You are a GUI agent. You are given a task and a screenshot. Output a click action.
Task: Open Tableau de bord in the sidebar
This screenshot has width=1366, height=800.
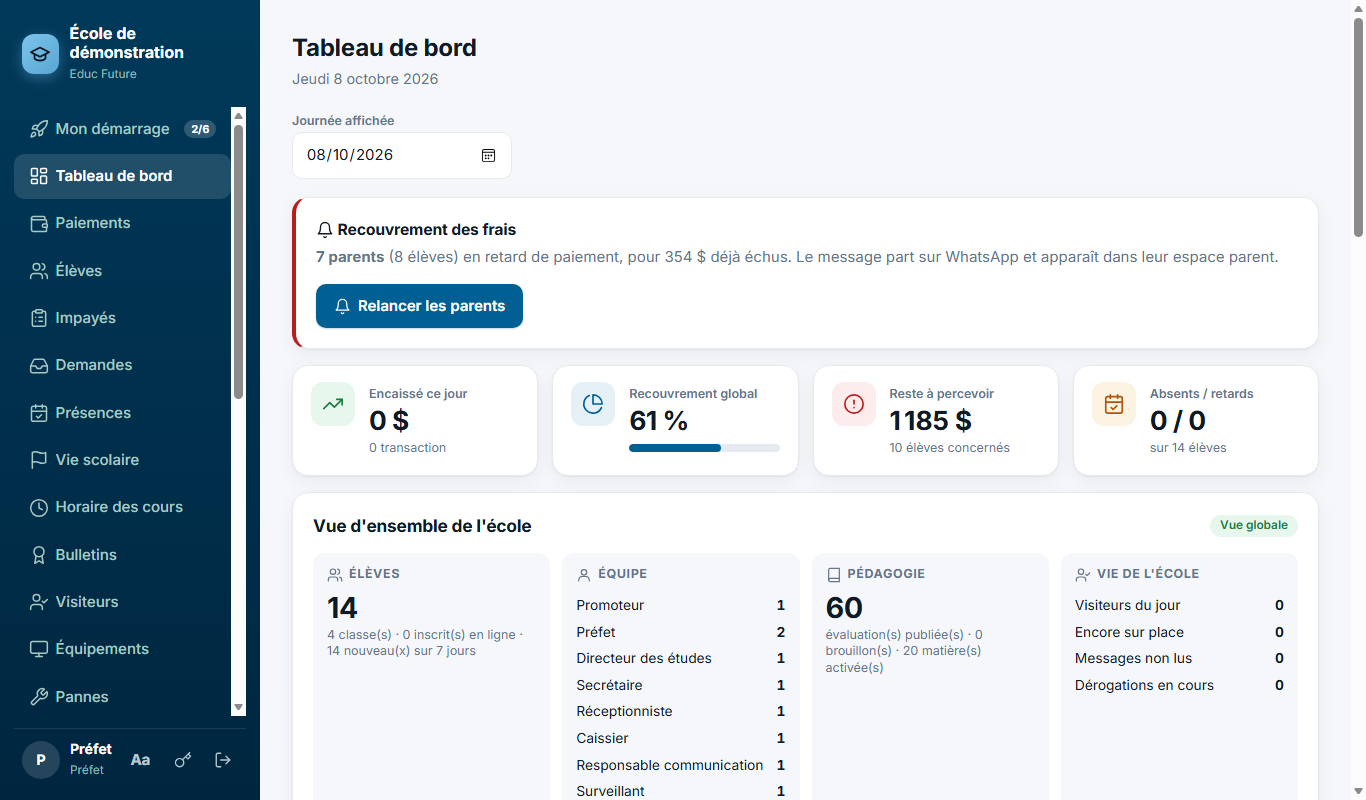[x=122, y=176]
